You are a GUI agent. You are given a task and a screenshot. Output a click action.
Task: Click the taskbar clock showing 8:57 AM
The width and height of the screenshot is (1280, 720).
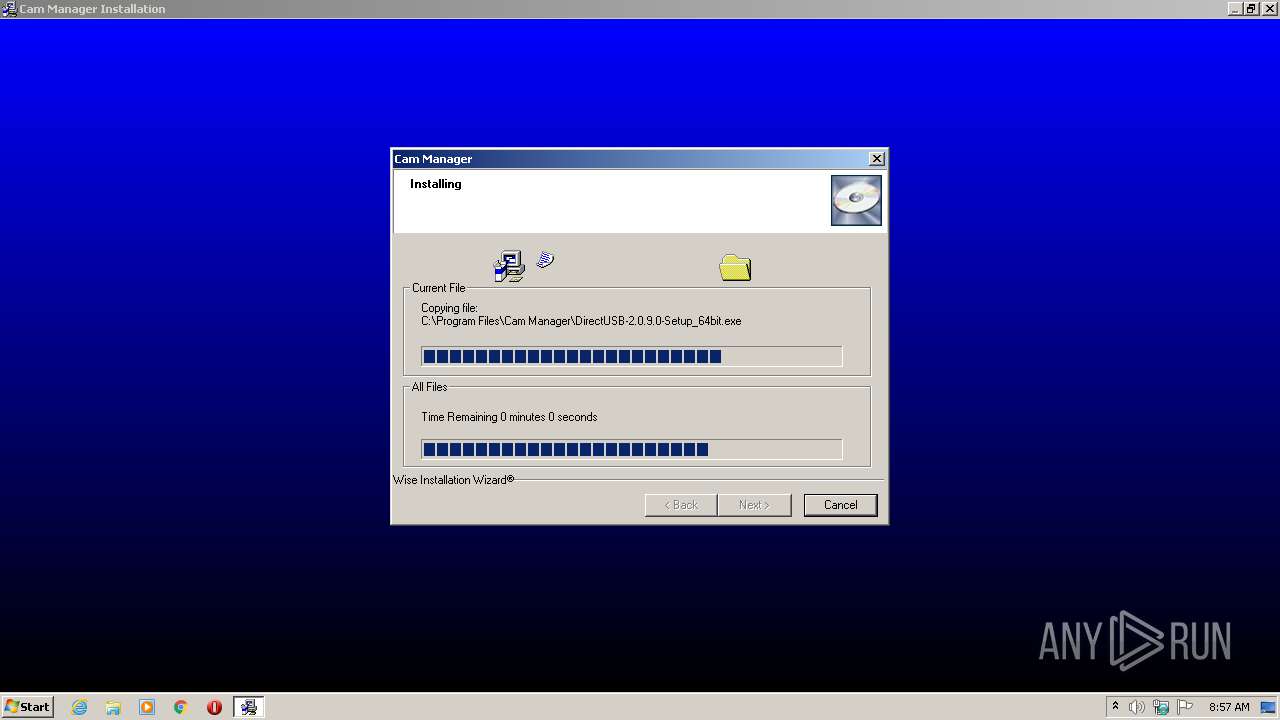pyautogui.click(x=1229, y=707)
